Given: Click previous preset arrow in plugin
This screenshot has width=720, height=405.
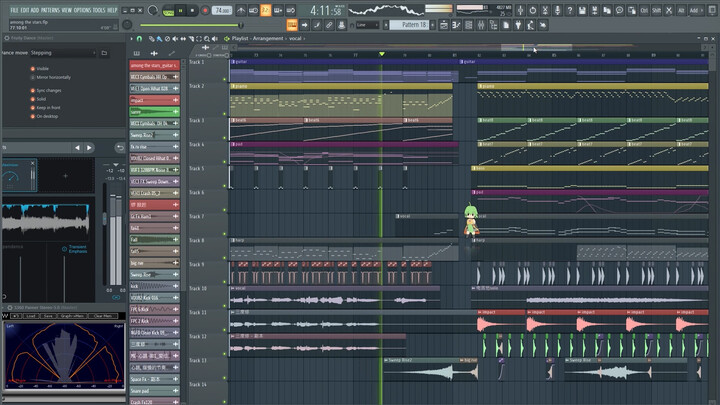Looking at the screenshot, I should pos(77,147).
